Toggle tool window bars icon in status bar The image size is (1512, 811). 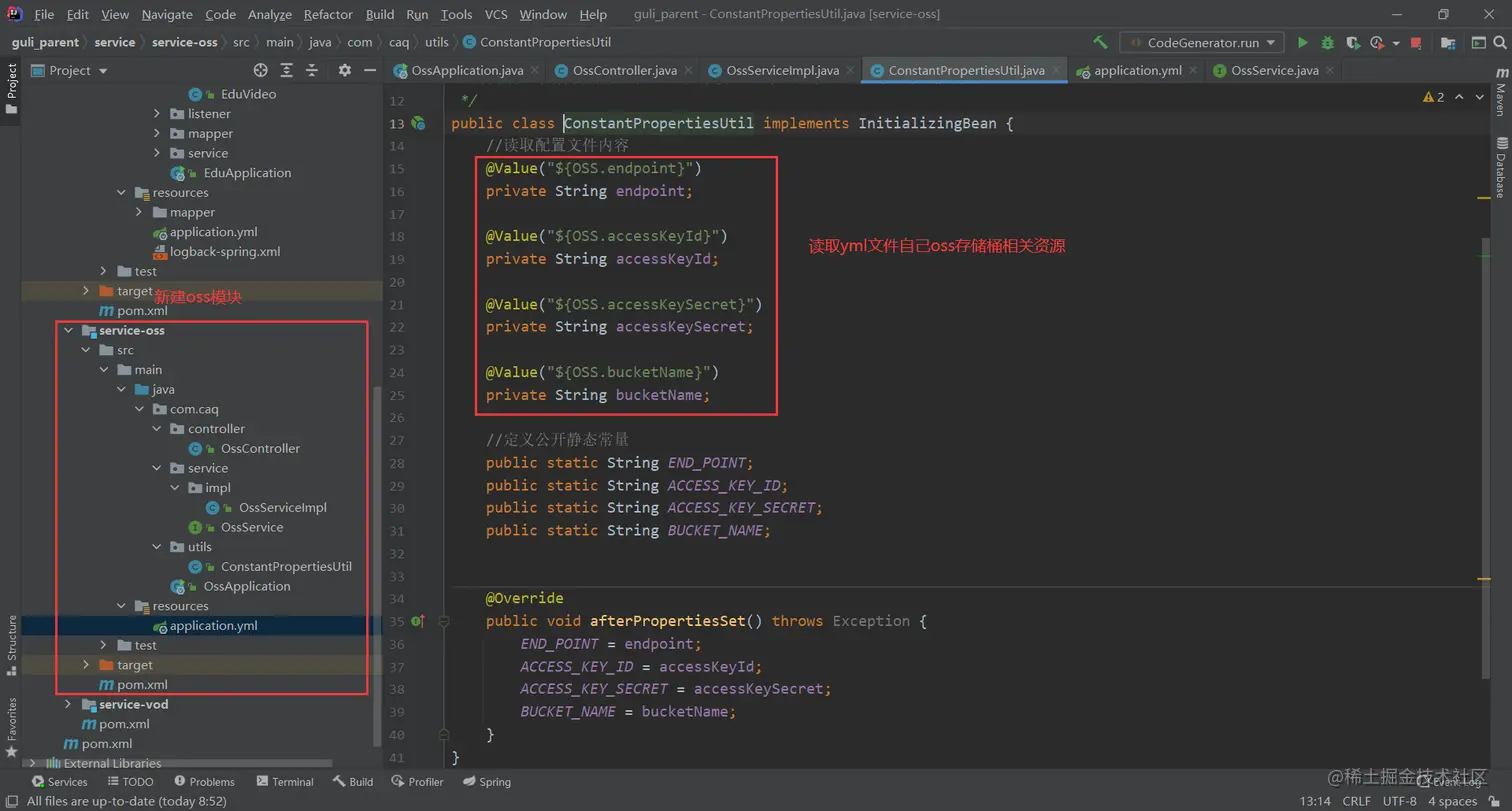[11, 800]
